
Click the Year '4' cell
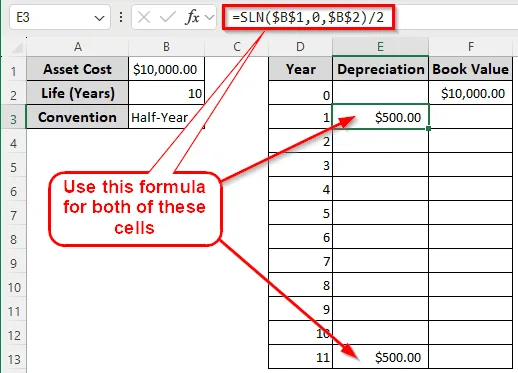(x=300, y=189)
